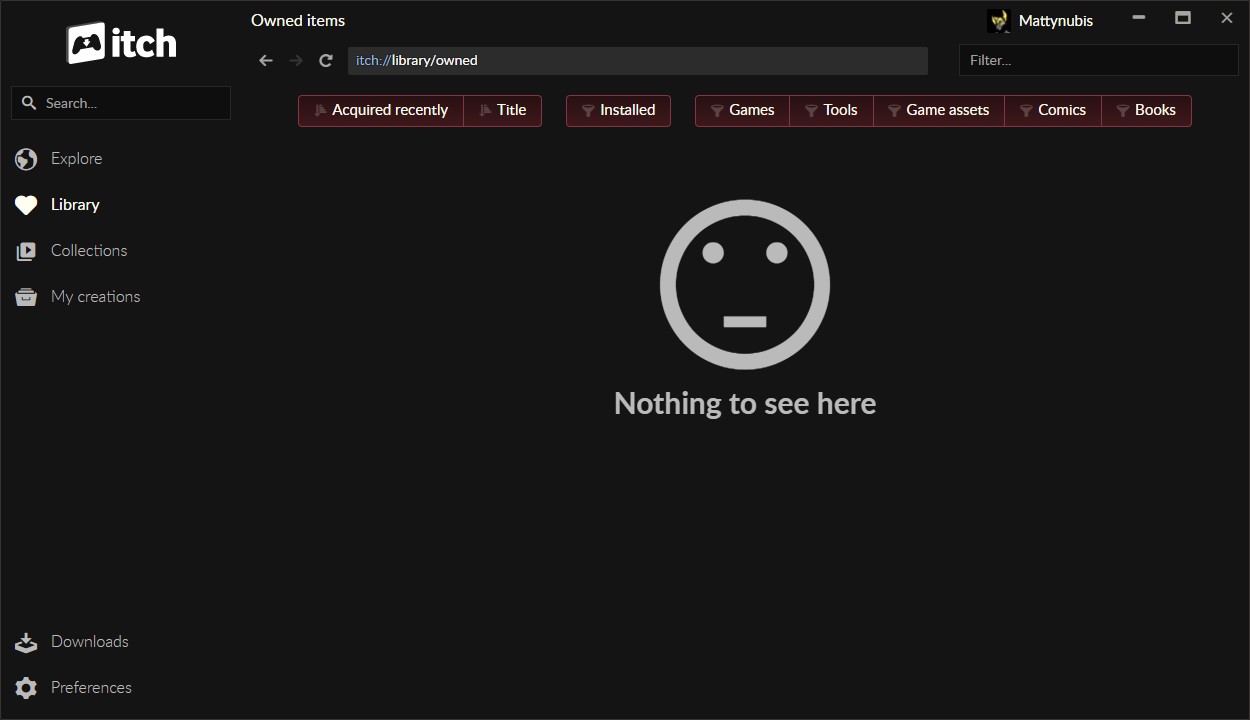Sort by Acquired recently
The width and height of the screenshot is (1250, 720).
coord(381,110)
